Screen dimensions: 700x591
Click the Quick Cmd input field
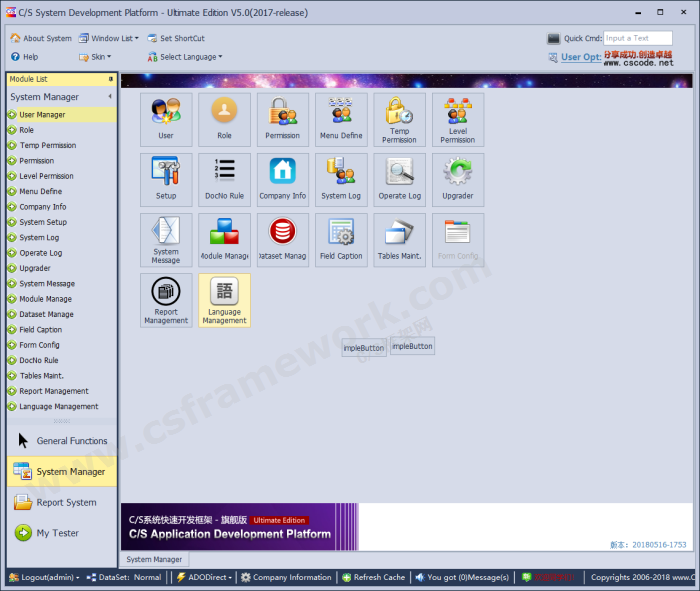(637, 38)
